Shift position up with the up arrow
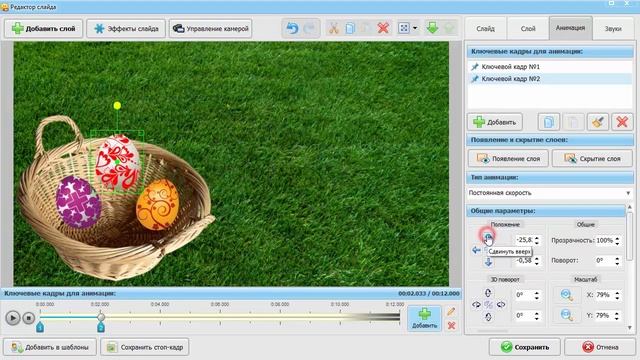 (488, 237)
